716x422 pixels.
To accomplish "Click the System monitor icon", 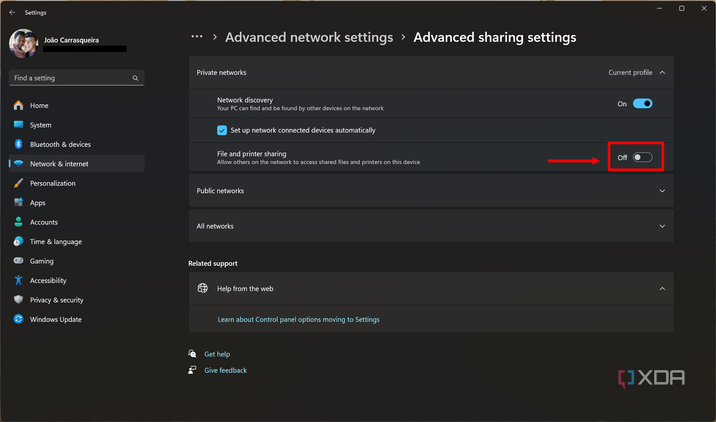I will pos(18,125).
